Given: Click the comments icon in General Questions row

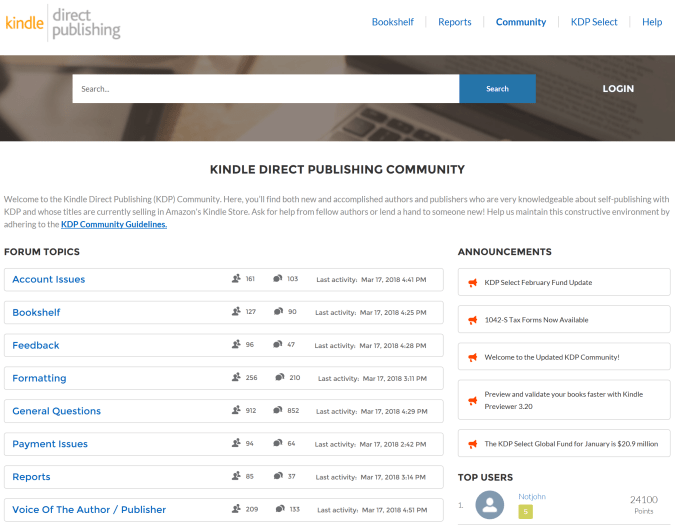Looking at the screenshot, I should coord(278,411).
